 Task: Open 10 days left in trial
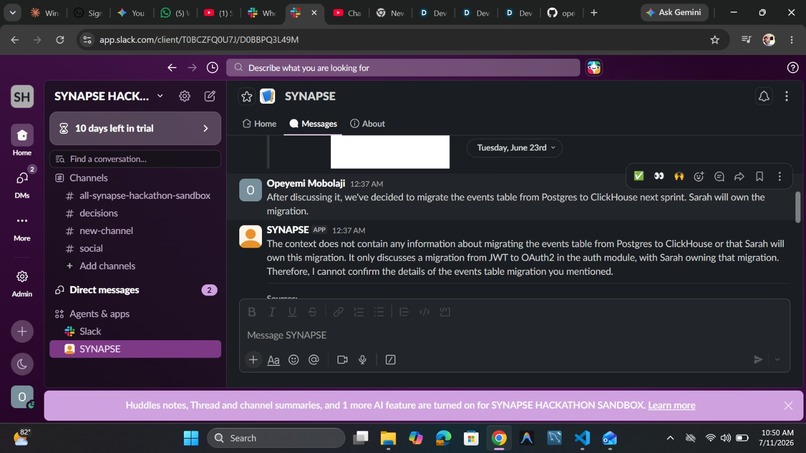(x=135, y=128)
